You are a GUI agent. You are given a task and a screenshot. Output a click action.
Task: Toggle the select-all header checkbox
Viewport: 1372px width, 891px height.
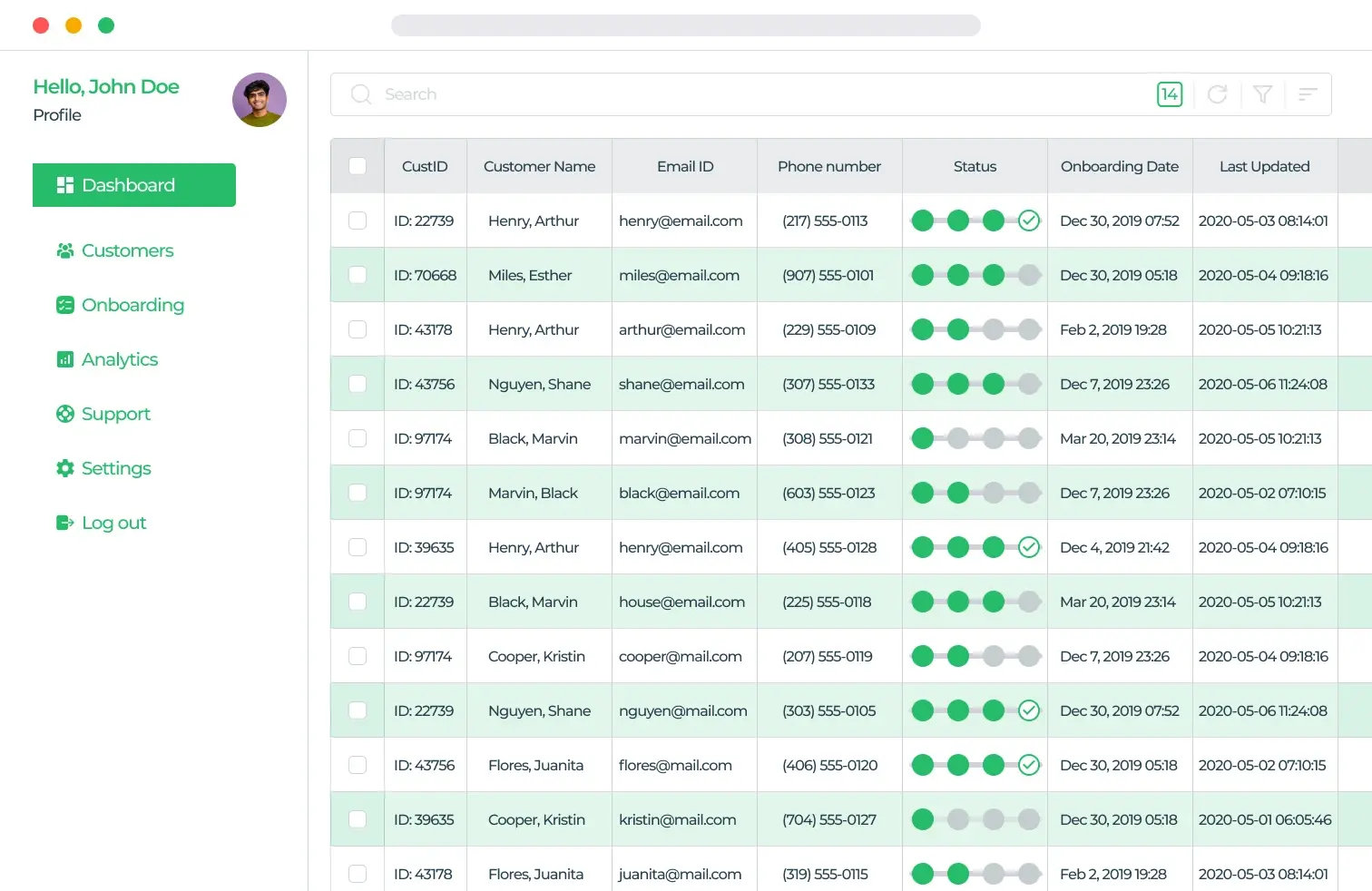(x=358, y=166)
